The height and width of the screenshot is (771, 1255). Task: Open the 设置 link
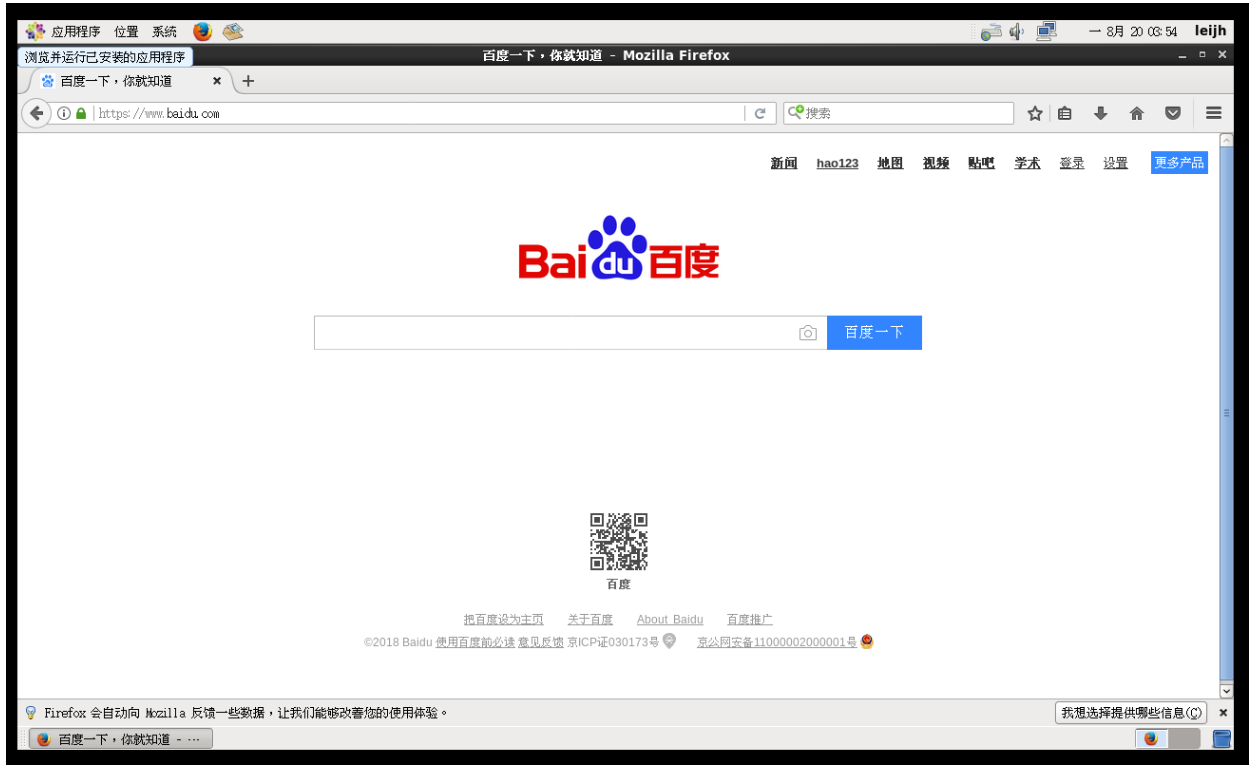point(1116,163)
